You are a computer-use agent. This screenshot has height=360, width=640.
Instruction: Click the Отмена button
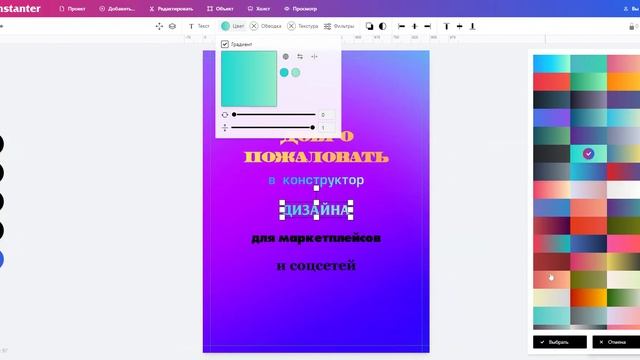(616, 342)
